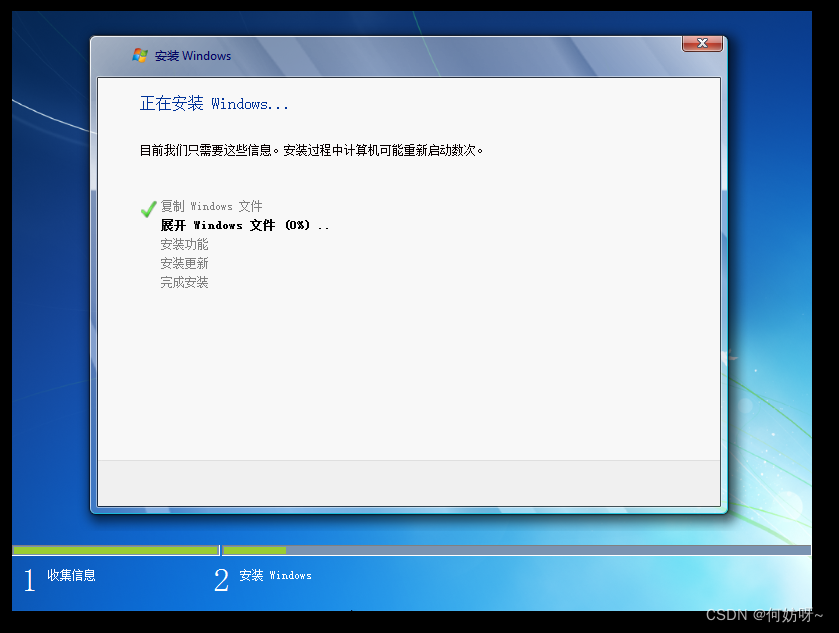
Task: Click the bottom label 收集信息
Action: pyautogui.click(x=71, y=575)
